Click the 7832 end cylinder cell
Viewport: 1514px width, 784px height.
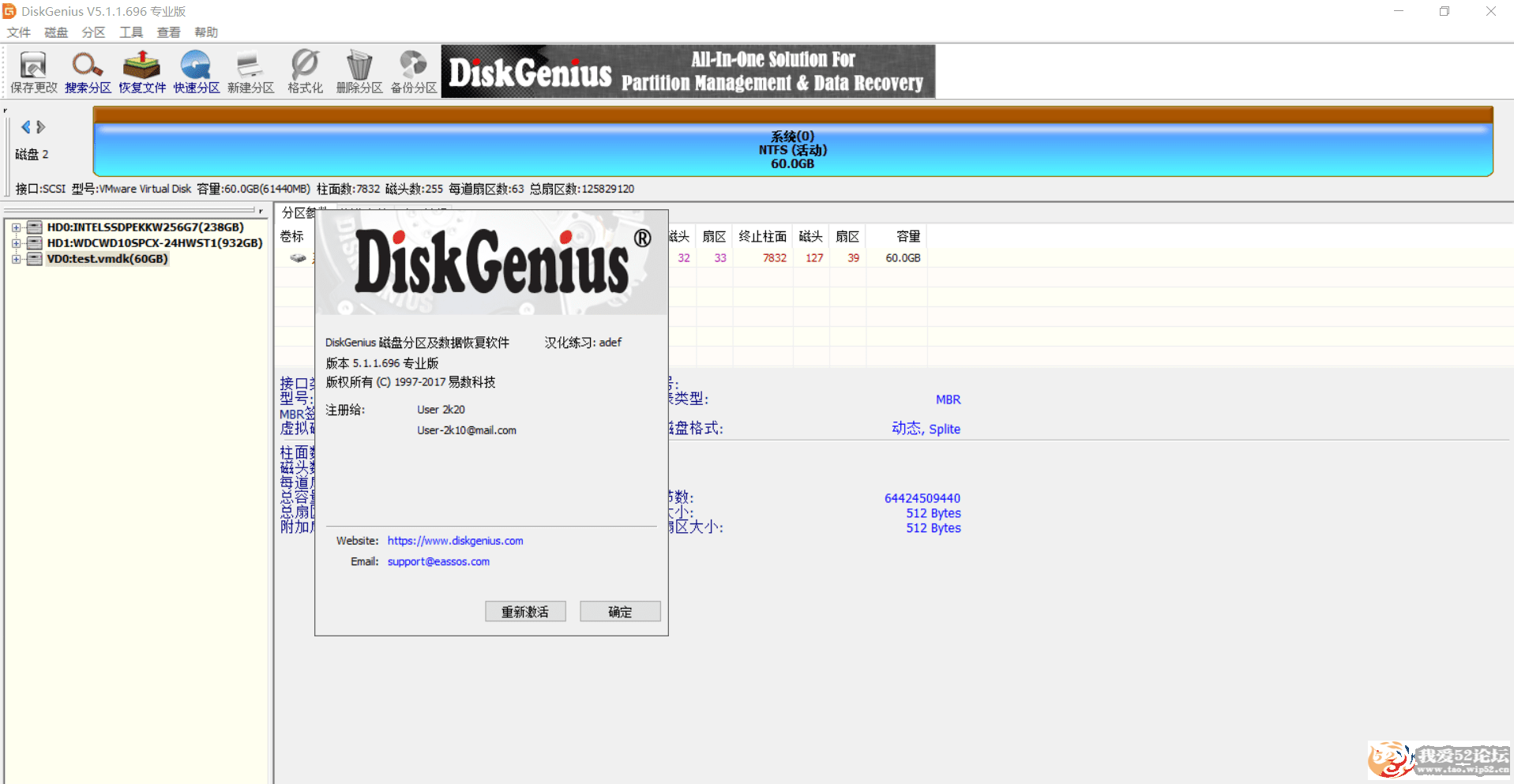coord(775,258)
